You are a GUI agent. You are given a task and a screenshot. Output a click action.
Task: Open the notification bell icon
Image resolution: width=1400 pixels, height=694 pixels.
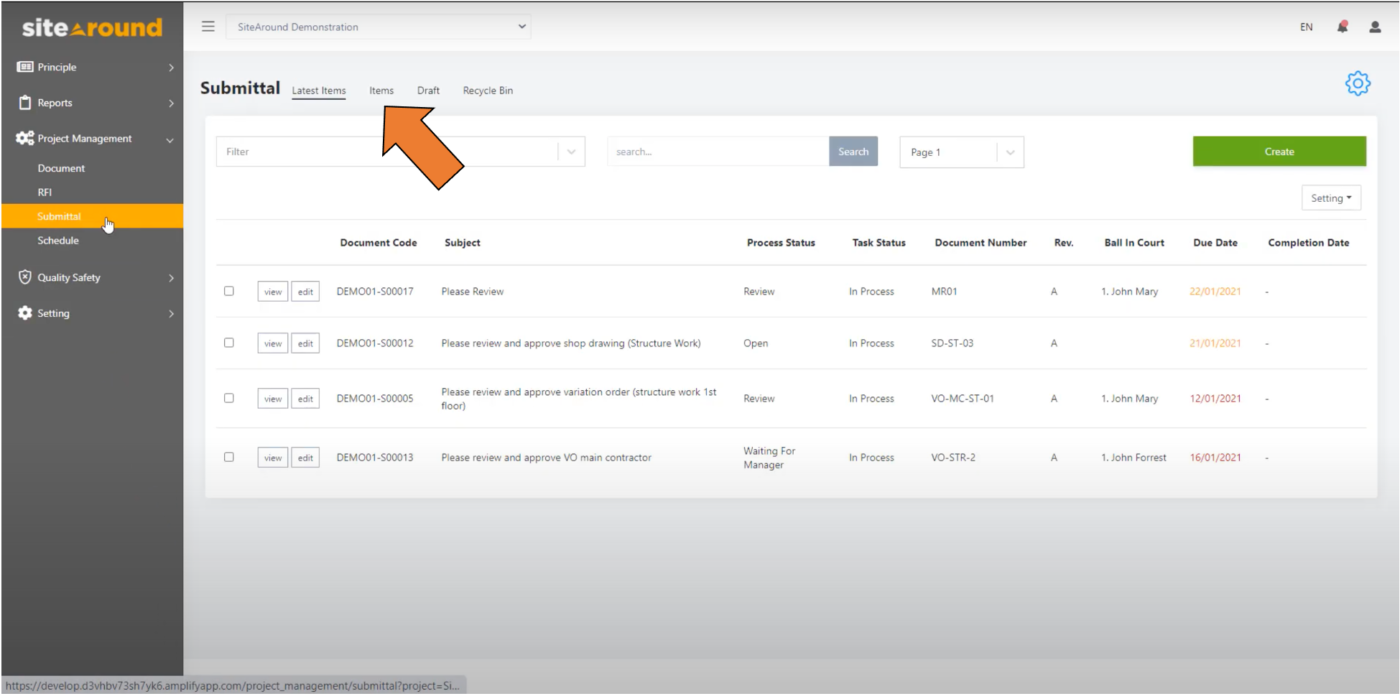coord(1342,27)
